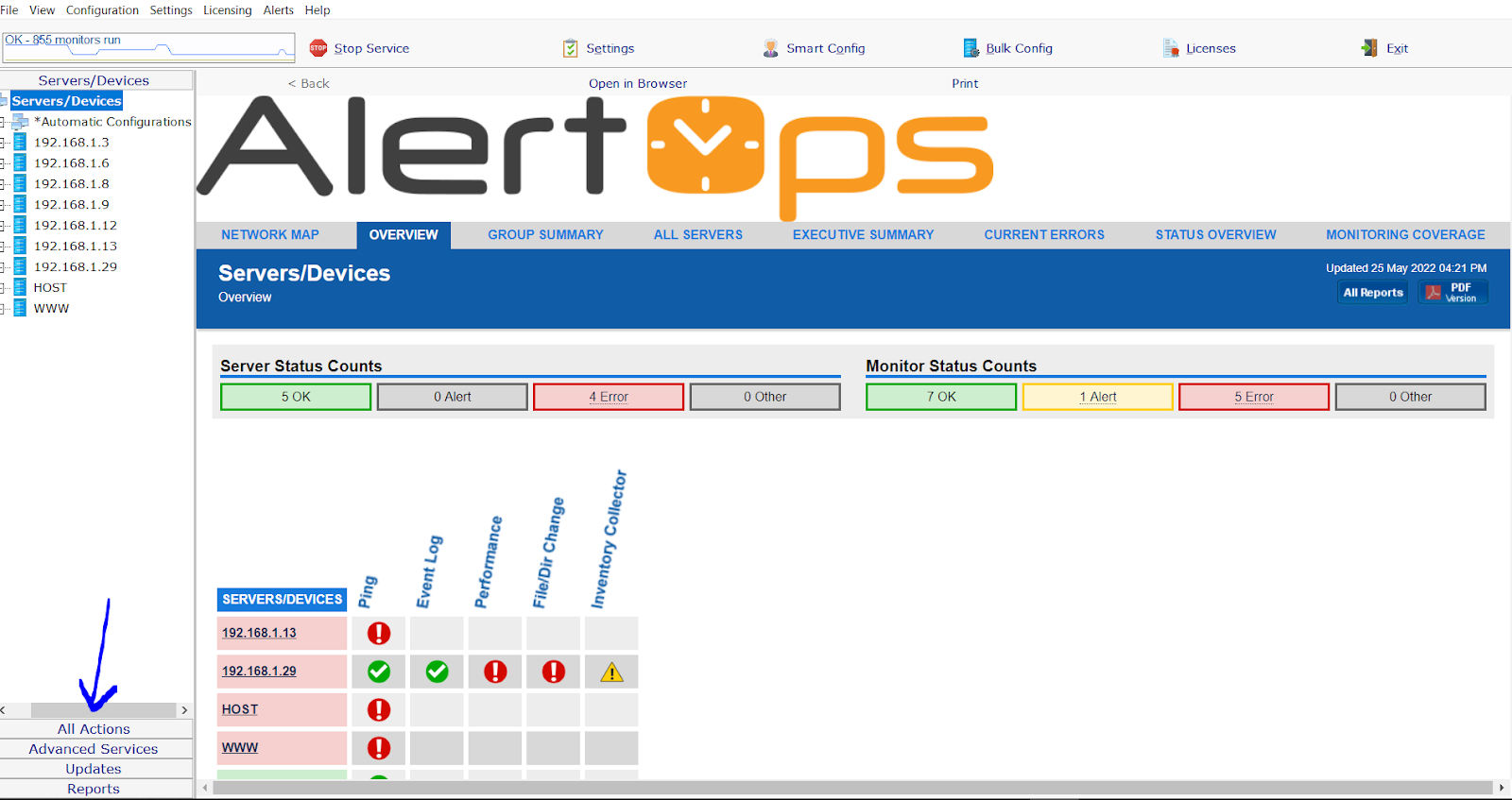The width and height of the screenshot is (1512, 800).
Task: Click the Stop Service stop-sign icon
Action: pos(318,48)
